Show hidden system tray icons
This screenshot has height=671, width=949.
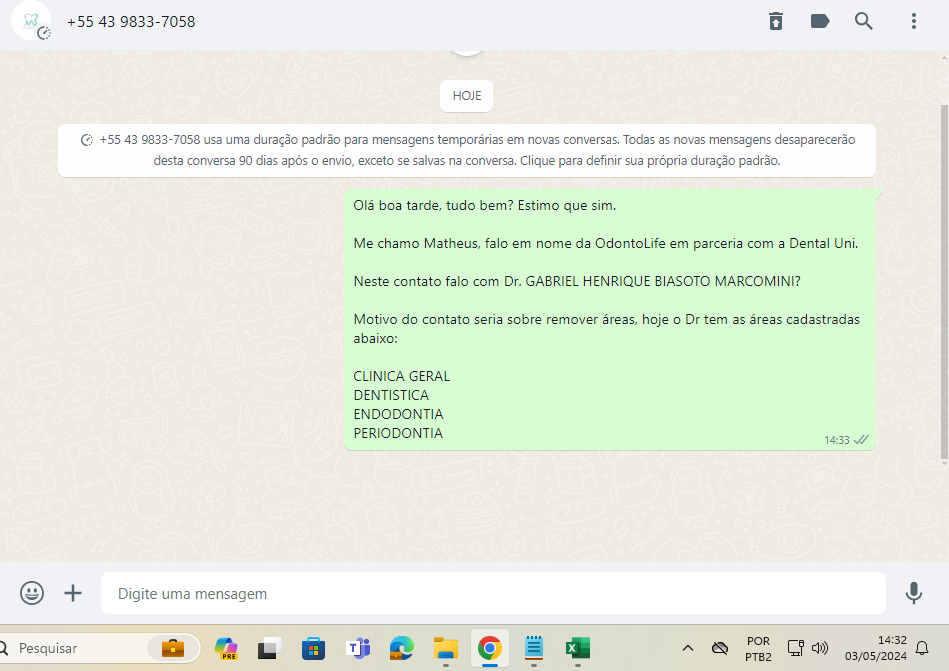point(688,648)
